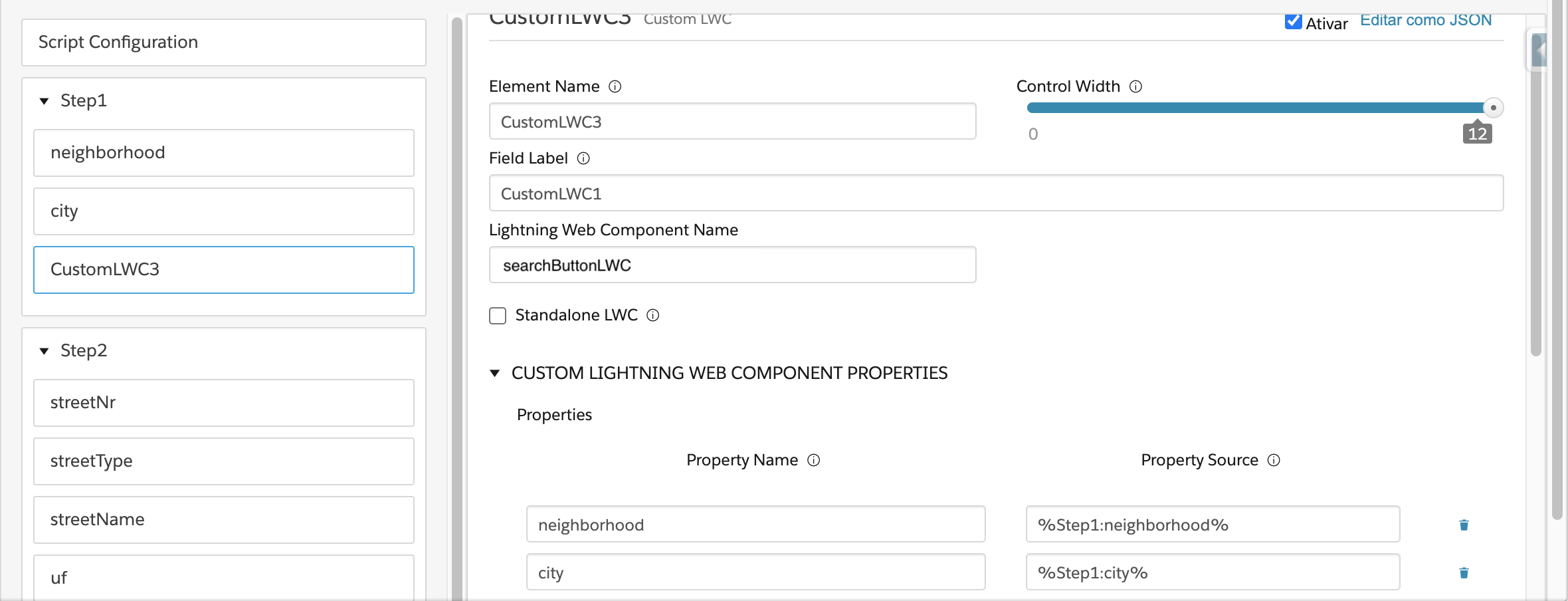Click info icon beside Standalone LWC
This screenshot has width=1568, height=601.
point(653,315)
